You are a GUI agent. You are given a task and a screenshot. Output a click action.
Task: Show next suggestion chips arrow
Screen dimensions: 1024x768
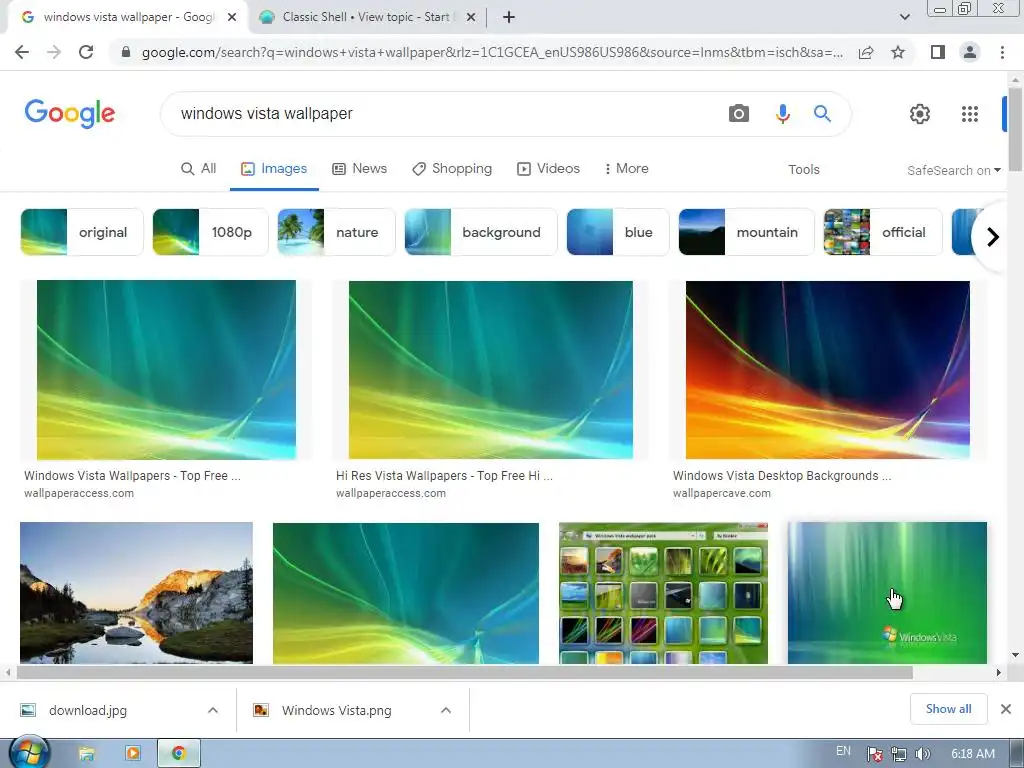(x=993, y=236)
